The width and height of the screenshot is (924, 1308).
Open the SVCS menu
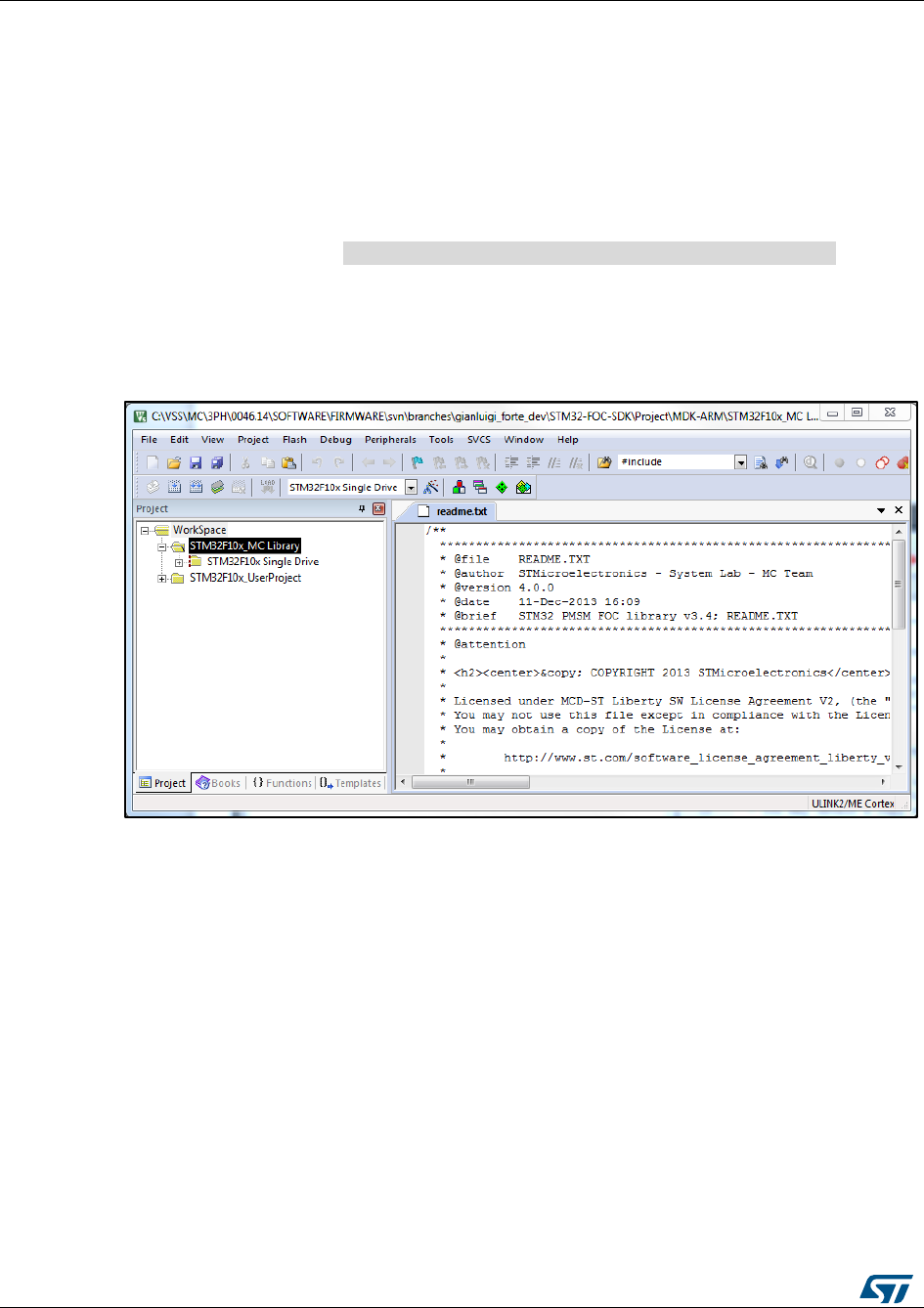point(479,440)
